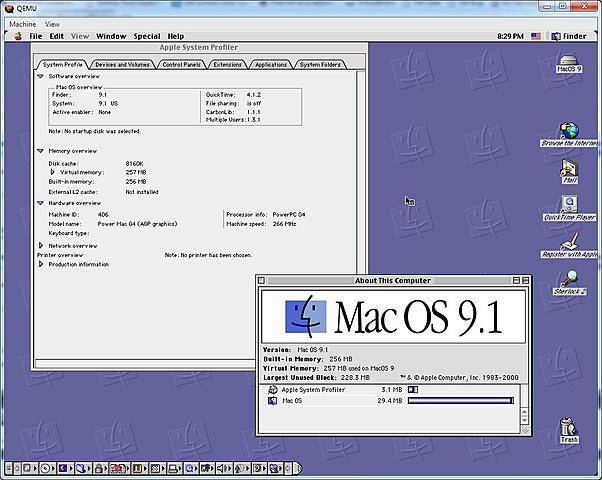Image resolution: width=602 pixels, height=480 pixels.
Task: Switch to the Devices and Volumes tab
Action: pos(122,65)
